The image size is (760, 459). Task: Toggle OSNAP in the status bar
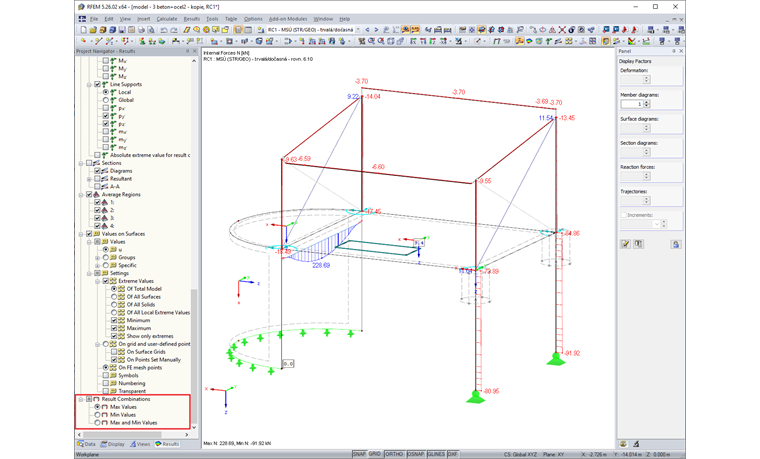pos(416,454)
